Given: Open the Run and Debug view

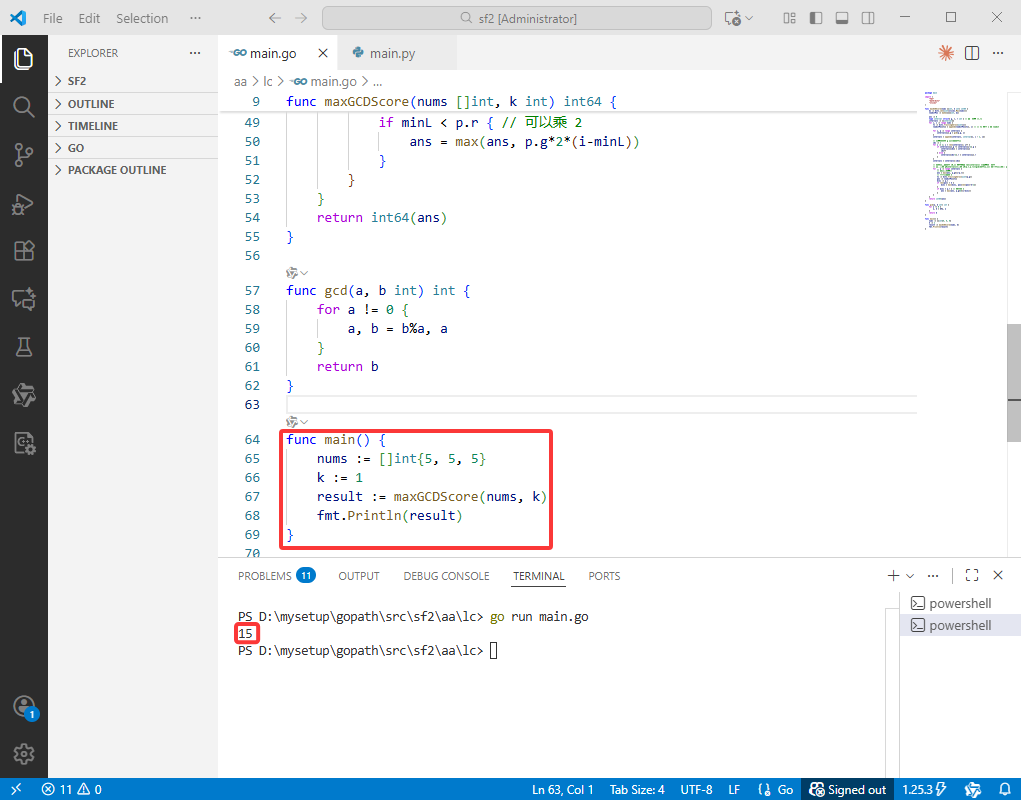Looking at the screenshot, I should pos(23,203).
